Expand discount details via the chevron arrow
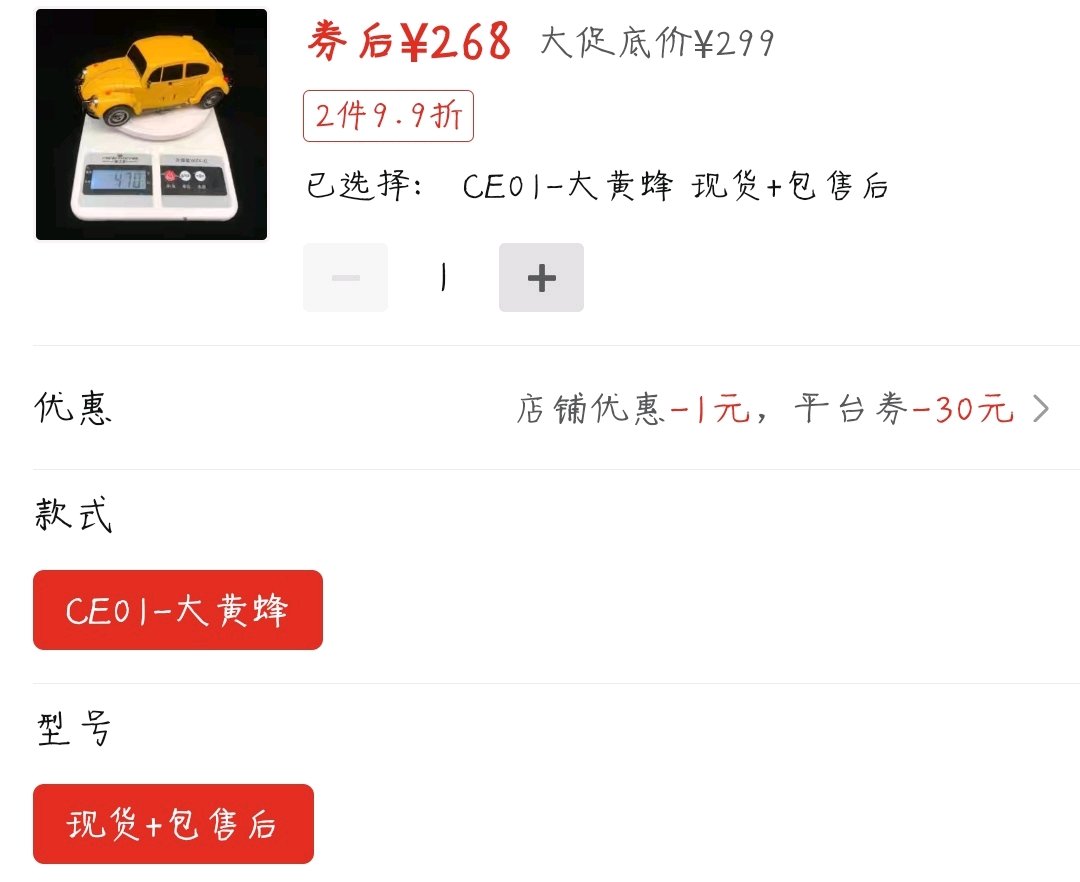 coord(1041,408)
